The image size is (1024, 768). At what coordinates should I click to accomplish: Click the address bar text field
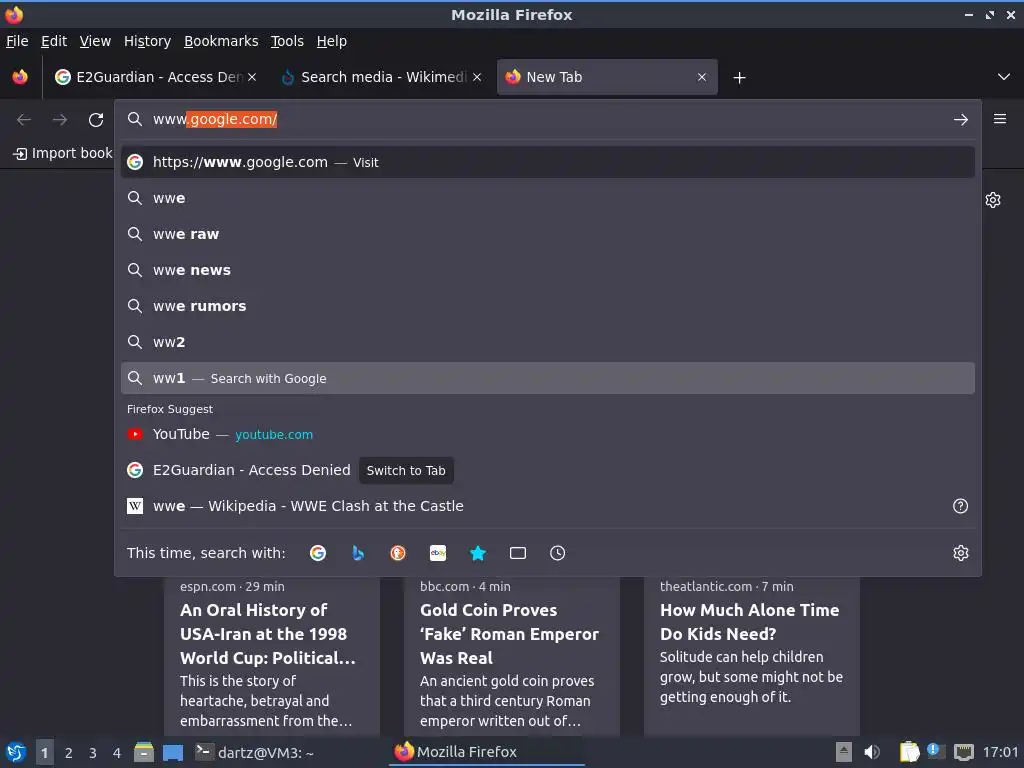(547, 120)
